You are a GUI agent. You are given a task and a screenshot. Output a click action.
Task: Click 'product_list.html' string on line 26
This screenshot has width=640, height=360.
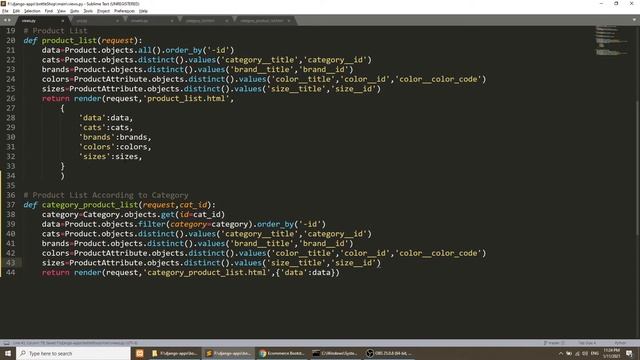(x=186, y=98)
